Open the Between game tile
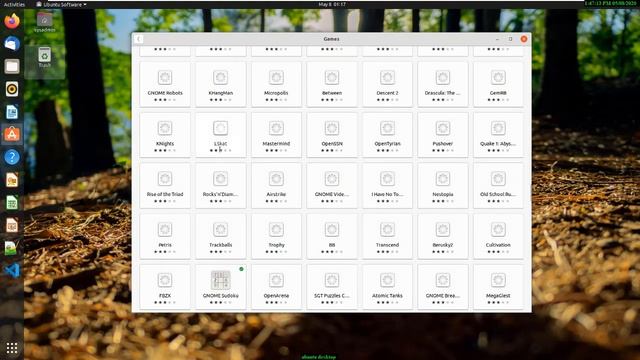Image resolution: width=640 pixels, height=360 pixels. 331,84
